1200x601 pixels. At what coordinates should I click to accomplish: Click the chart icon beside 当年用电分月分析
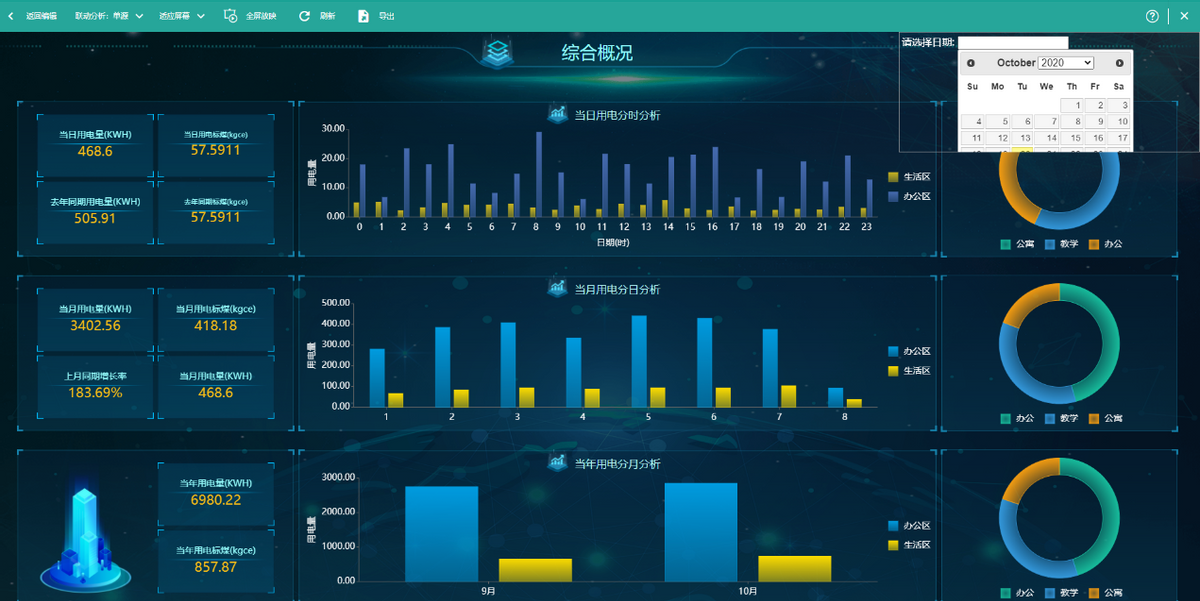[x=556, y=463]
